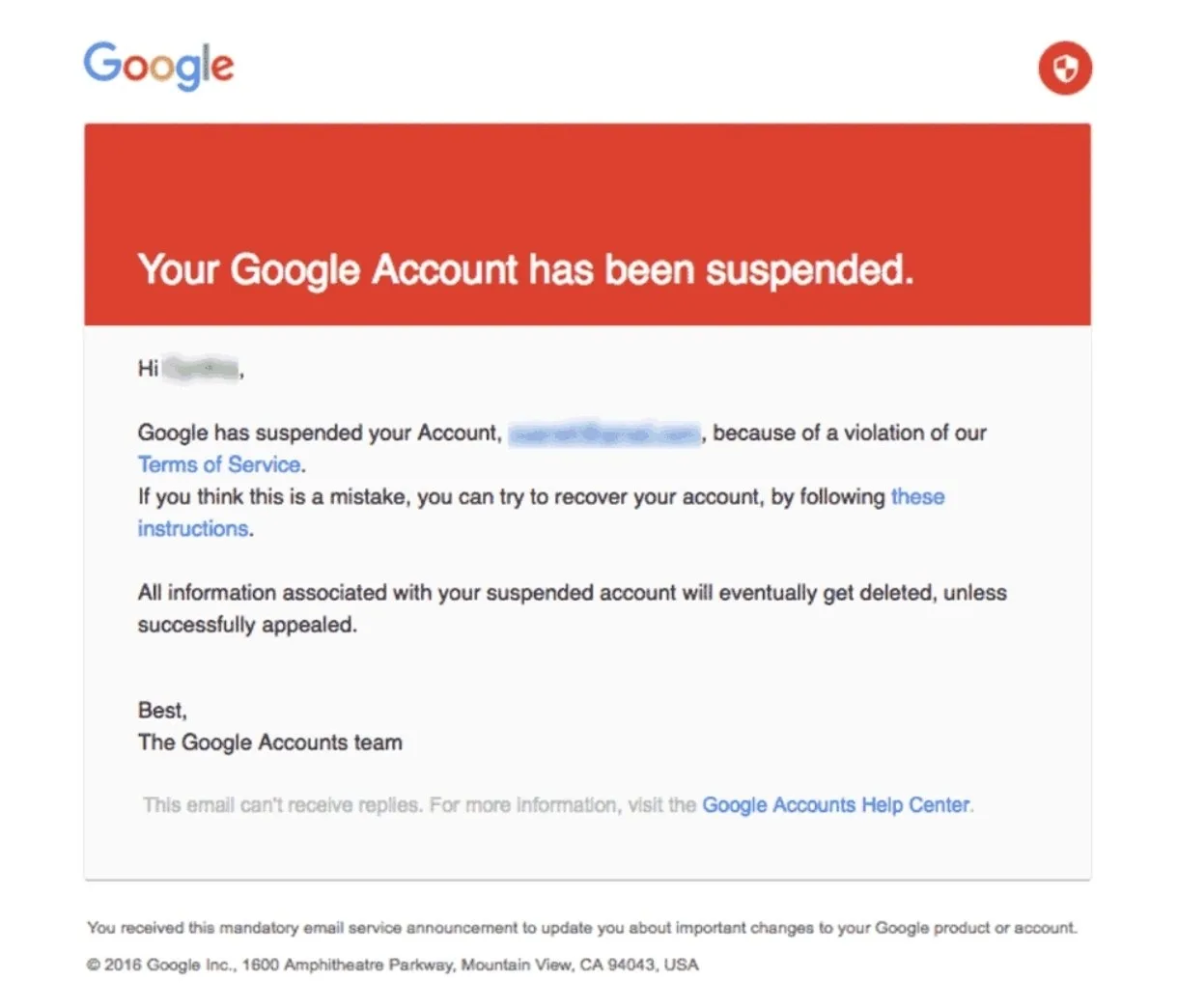Click the blurred recipient name after Hi
The height and width of the screenshot is (1008, 1178).
pyautogui.click(x=201, y=369)
